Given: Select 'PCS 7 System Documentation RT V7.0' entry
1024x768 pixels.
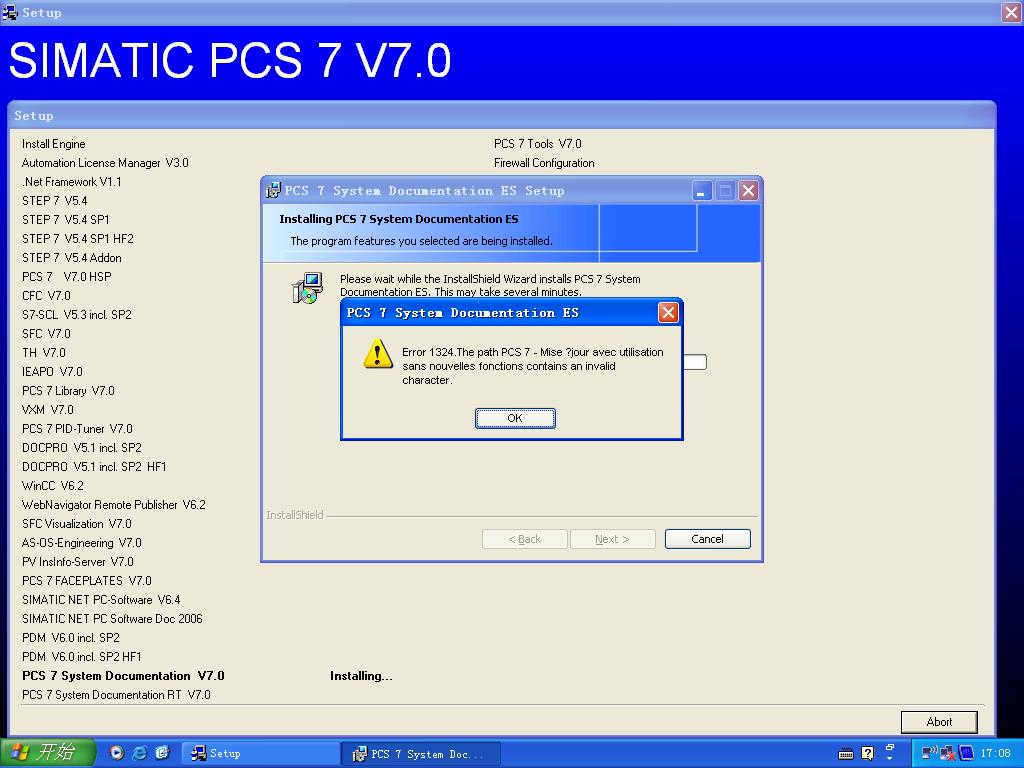Looking at the screenshot, I should click(x=116, y=694).
